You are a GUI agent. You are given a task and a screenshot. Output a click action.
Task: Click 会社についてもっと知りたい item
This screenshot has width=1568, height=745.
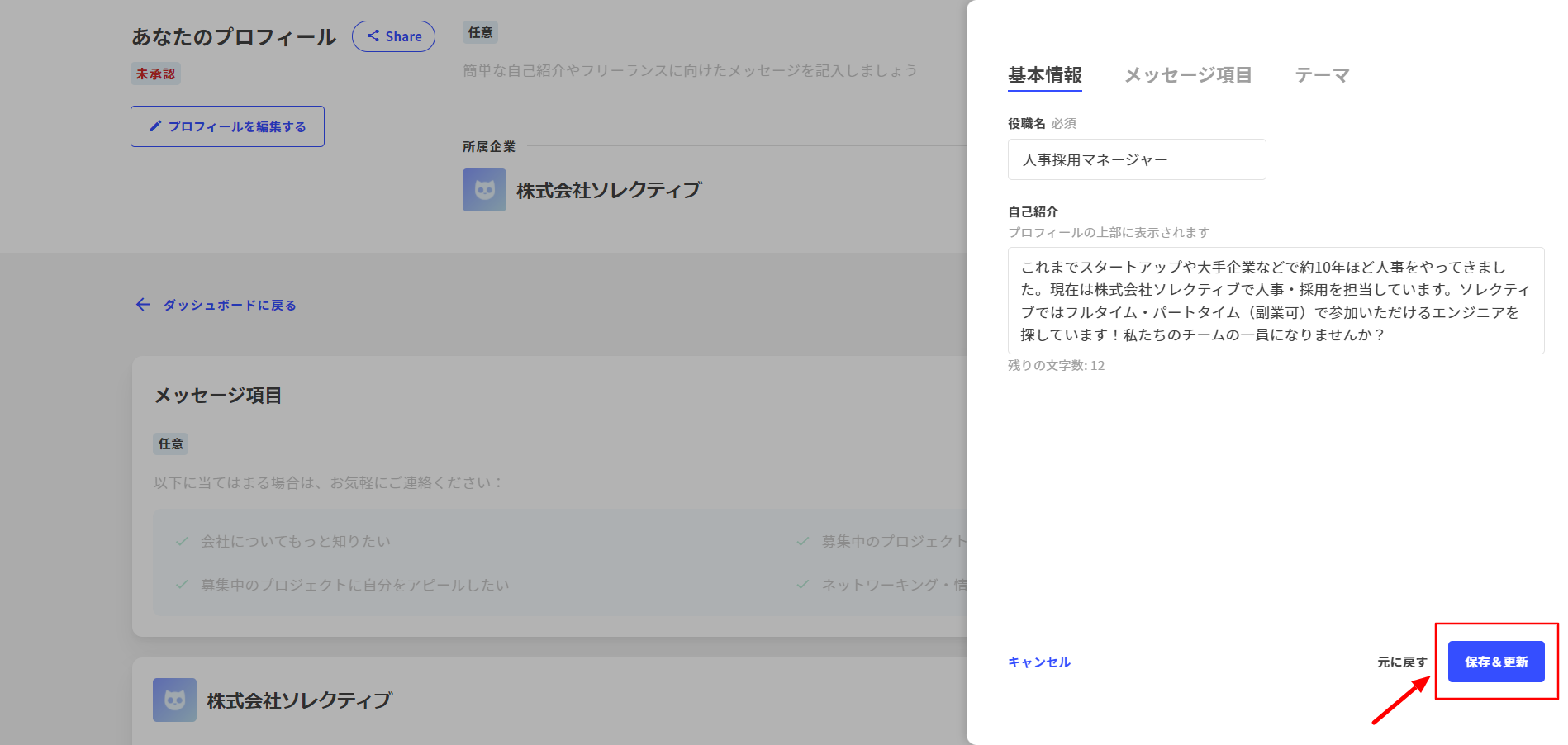[296, 541]
